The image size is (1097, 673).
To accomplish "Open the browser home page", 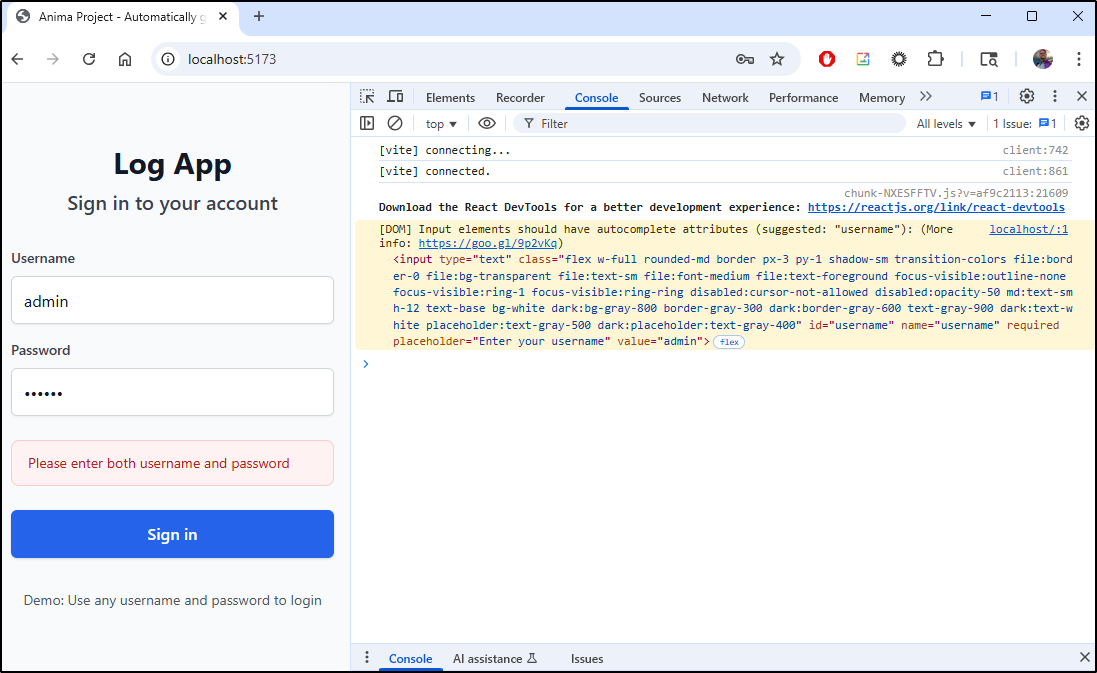I will [125, 59].
